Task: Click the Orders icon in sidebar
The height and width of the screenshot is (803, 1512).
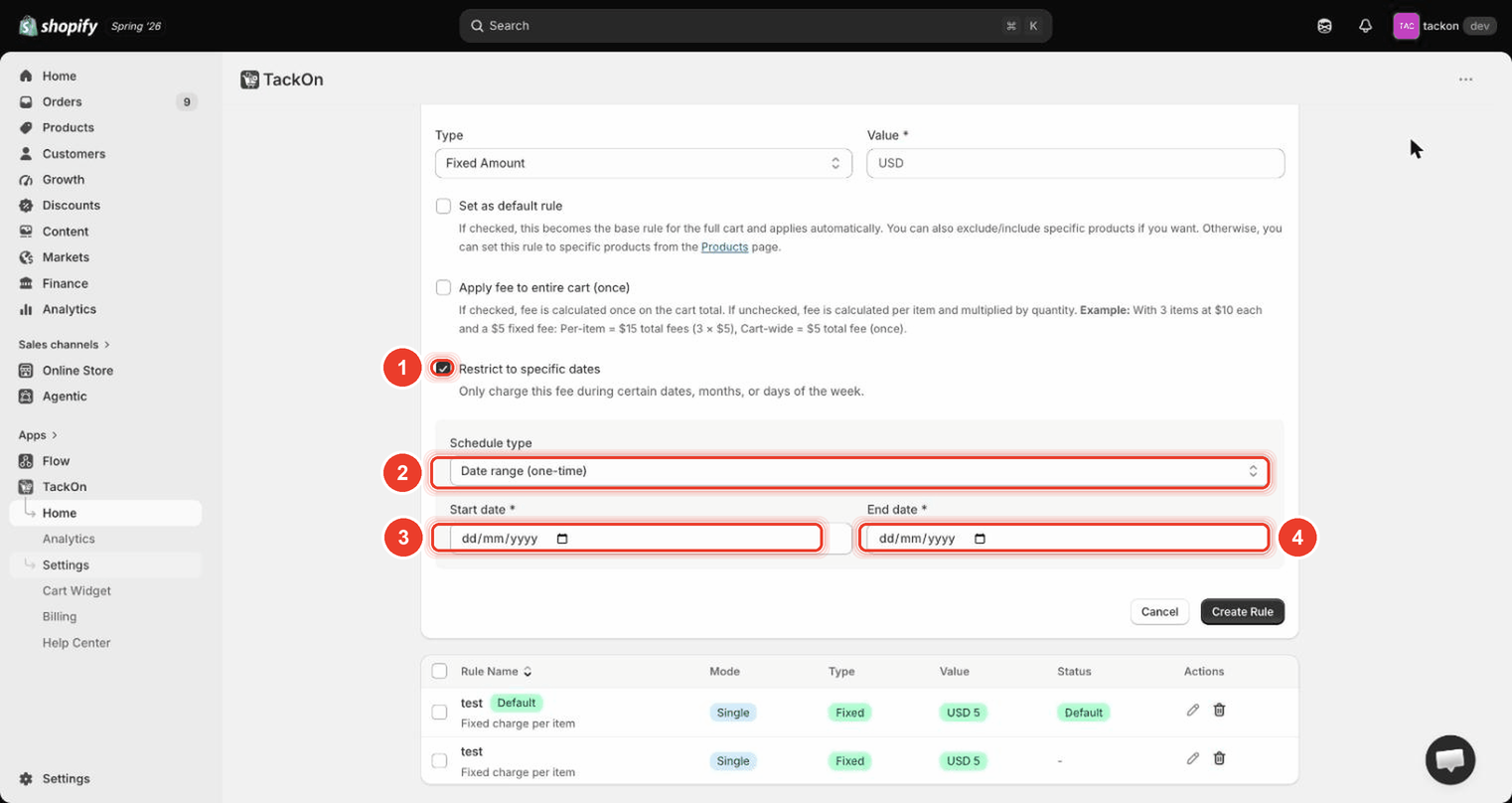Action: [x=26, y=101]
